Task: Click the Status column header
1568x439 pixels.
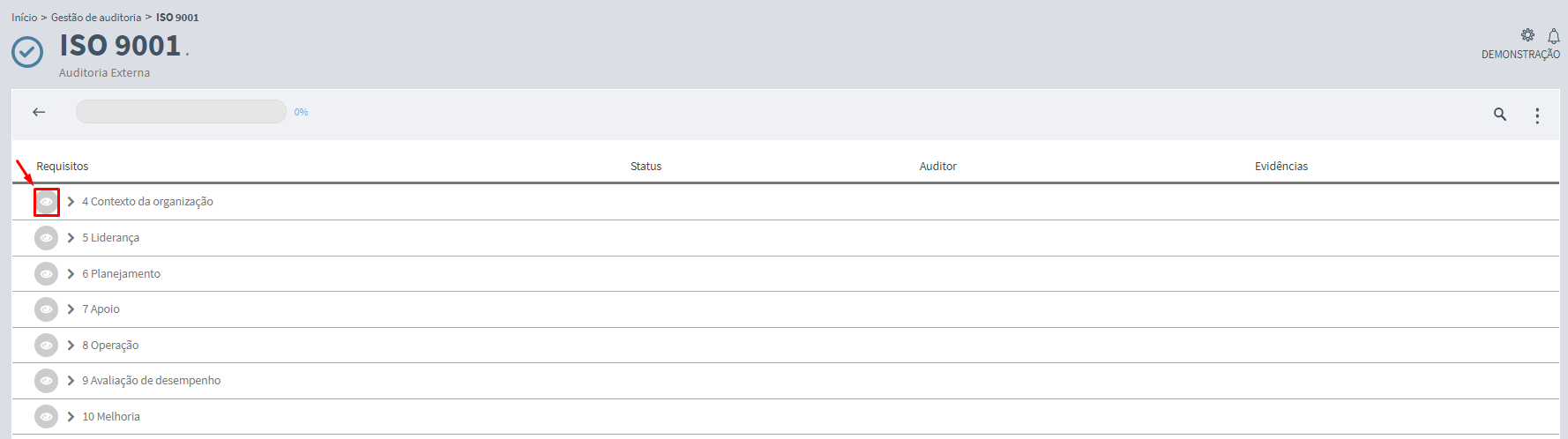Action: point(646,167)
